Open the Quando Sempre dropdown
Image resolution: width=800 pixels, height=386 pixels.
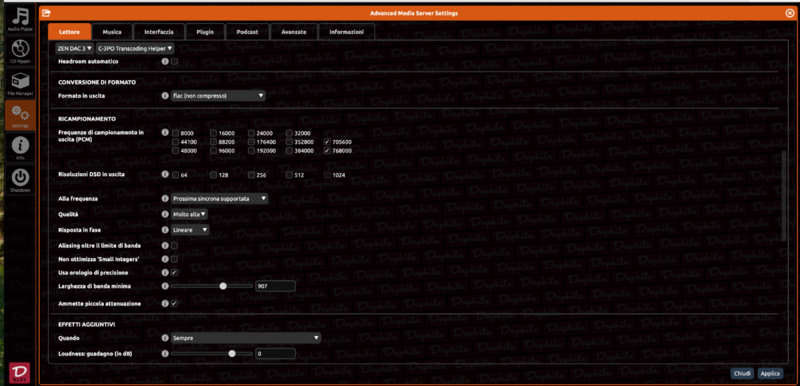tap(246, 338)
